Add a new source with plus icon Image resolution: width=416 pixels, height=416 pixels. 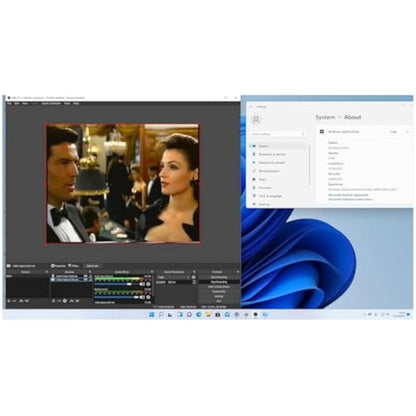pos(54,301)
